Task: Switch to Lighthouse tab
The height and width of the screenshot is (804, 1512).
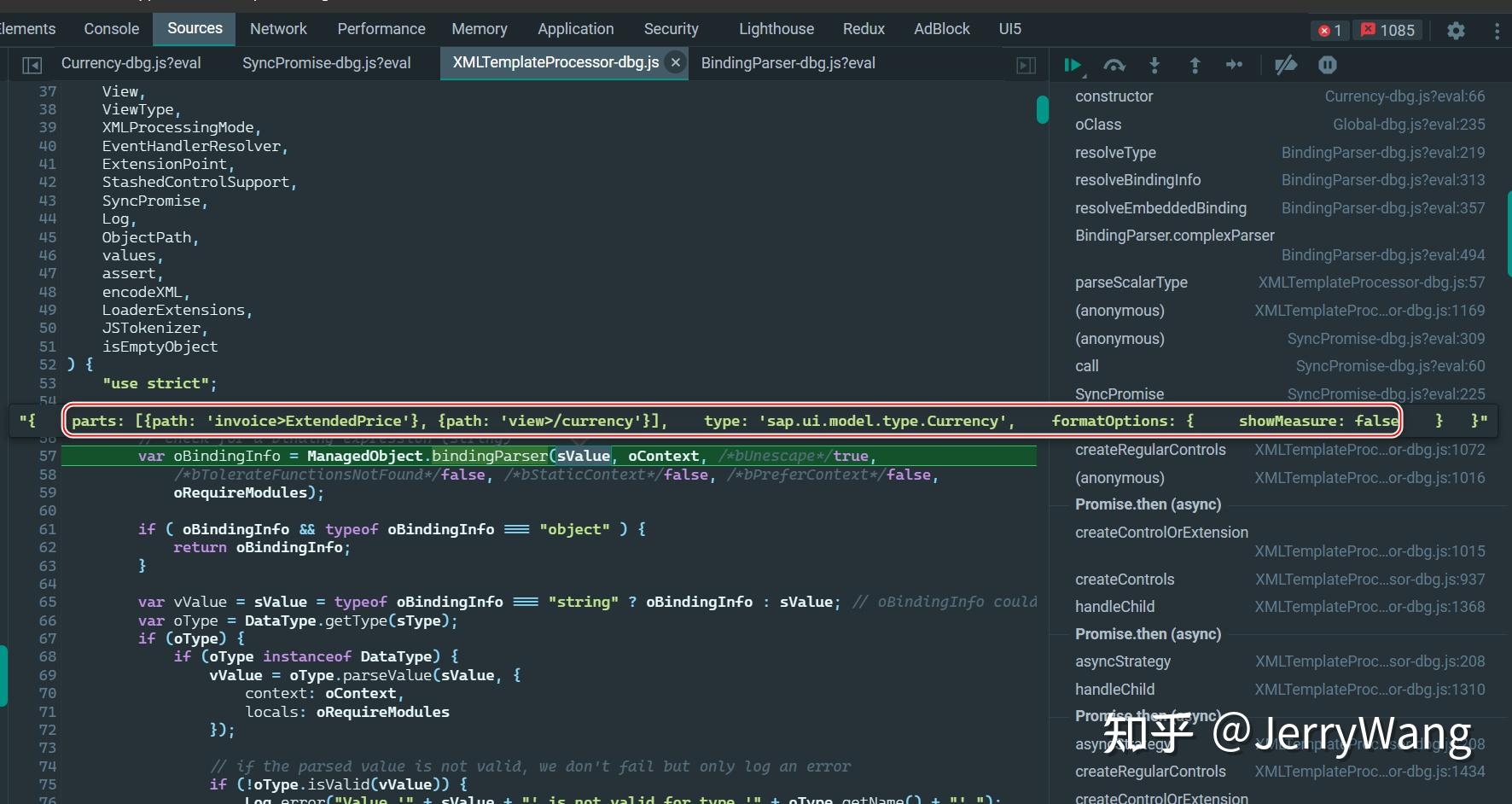Action: click(x=776, y=29)
